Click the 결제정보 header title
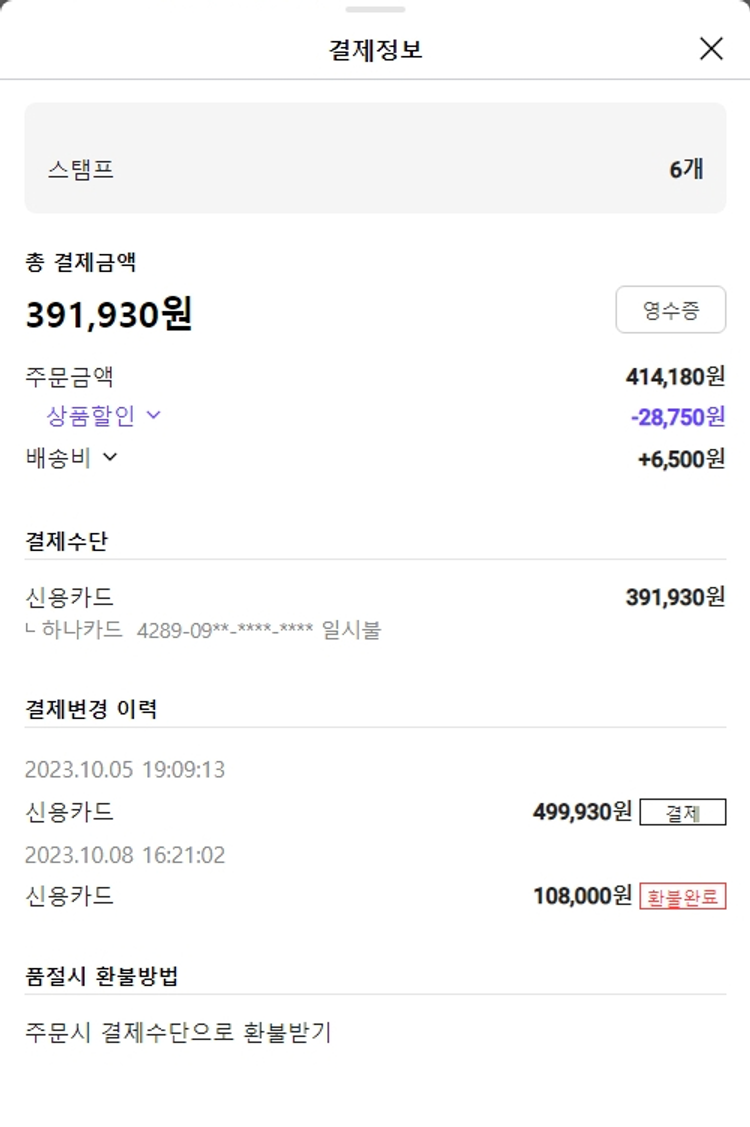The width and height of the screenshot is (750, 1127). pos(375,49)
